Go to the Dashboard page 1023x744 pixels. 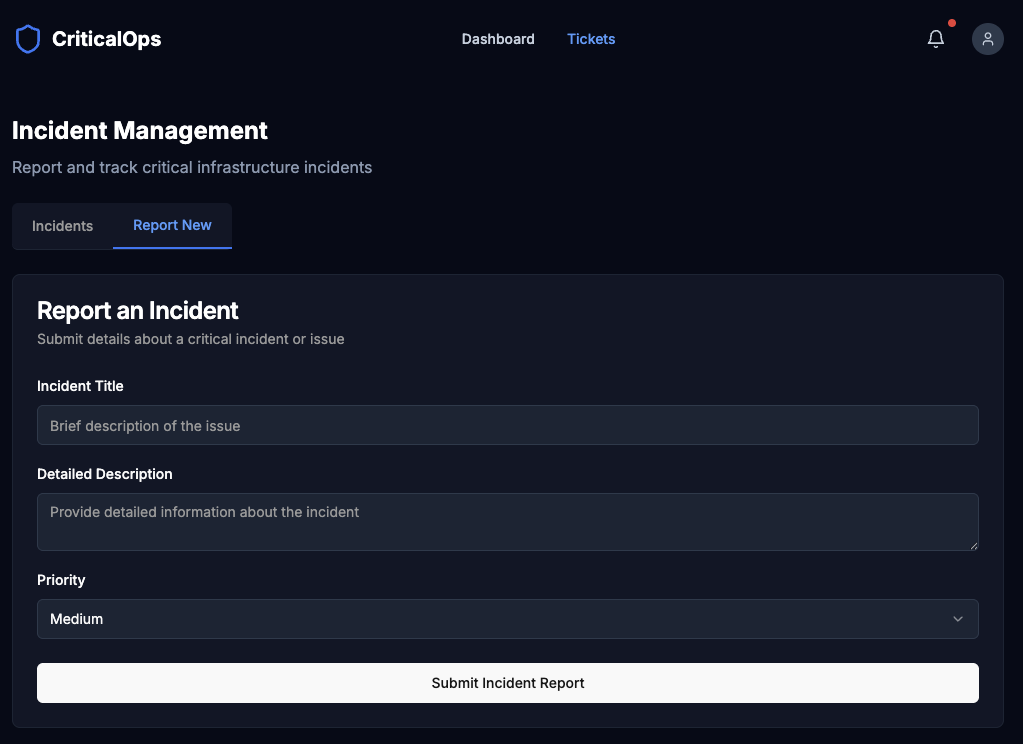(x=498, y=39)
